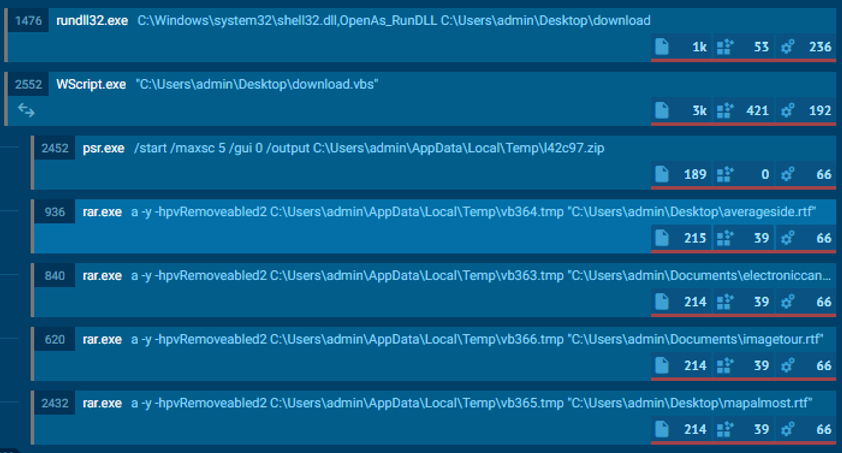The width and height of the screenshot is (842, 453).
Task: Click the 66 count in the rar.exe 2432 row
Action: (824, 430)
